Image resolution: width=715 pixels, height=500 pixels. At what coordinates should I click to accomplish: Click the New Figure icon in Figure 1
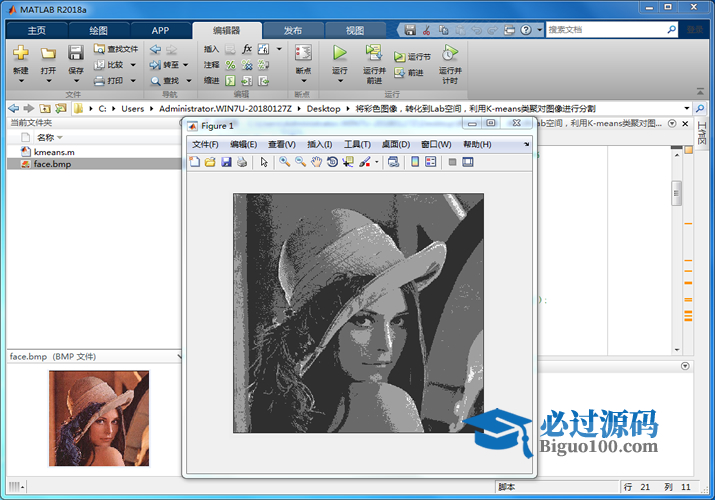click(x=195, y=162)
